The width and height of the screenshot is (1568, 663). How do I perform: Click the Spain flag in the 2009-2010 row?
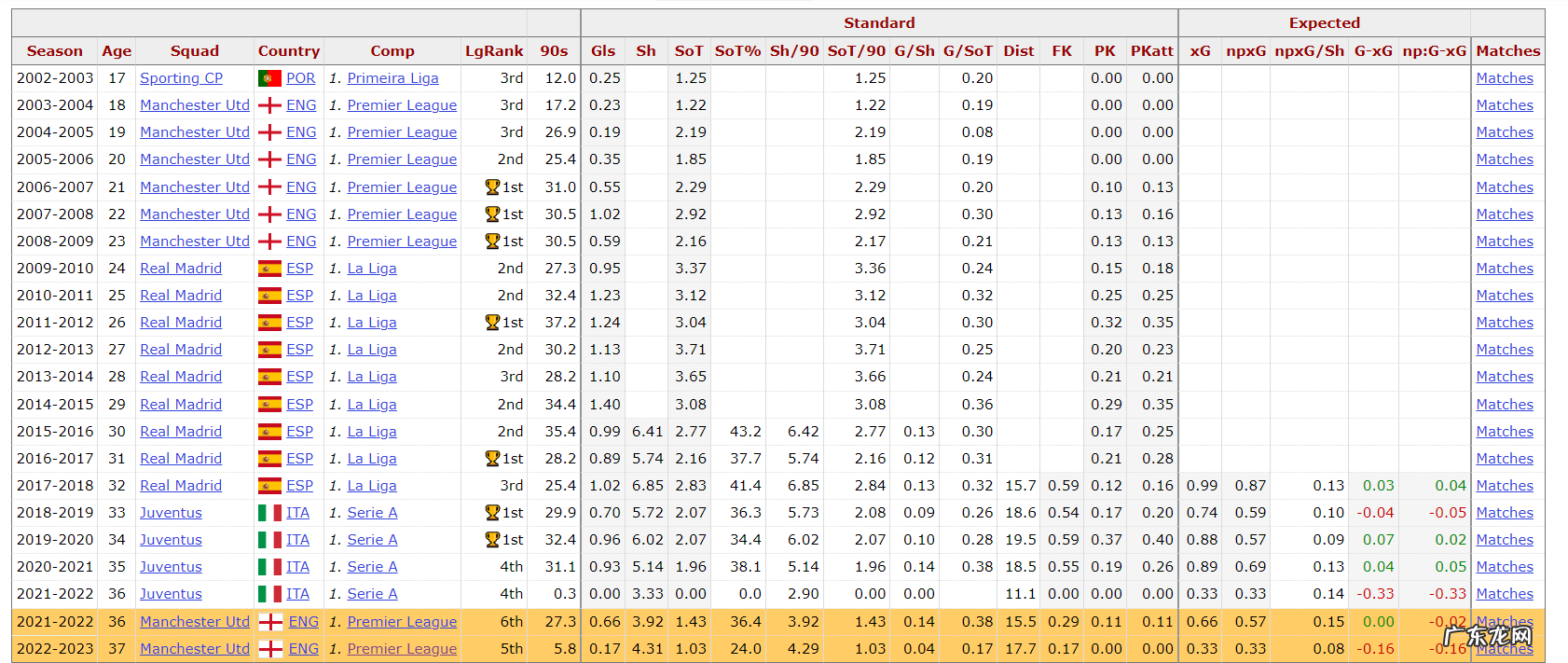(269, 269)
